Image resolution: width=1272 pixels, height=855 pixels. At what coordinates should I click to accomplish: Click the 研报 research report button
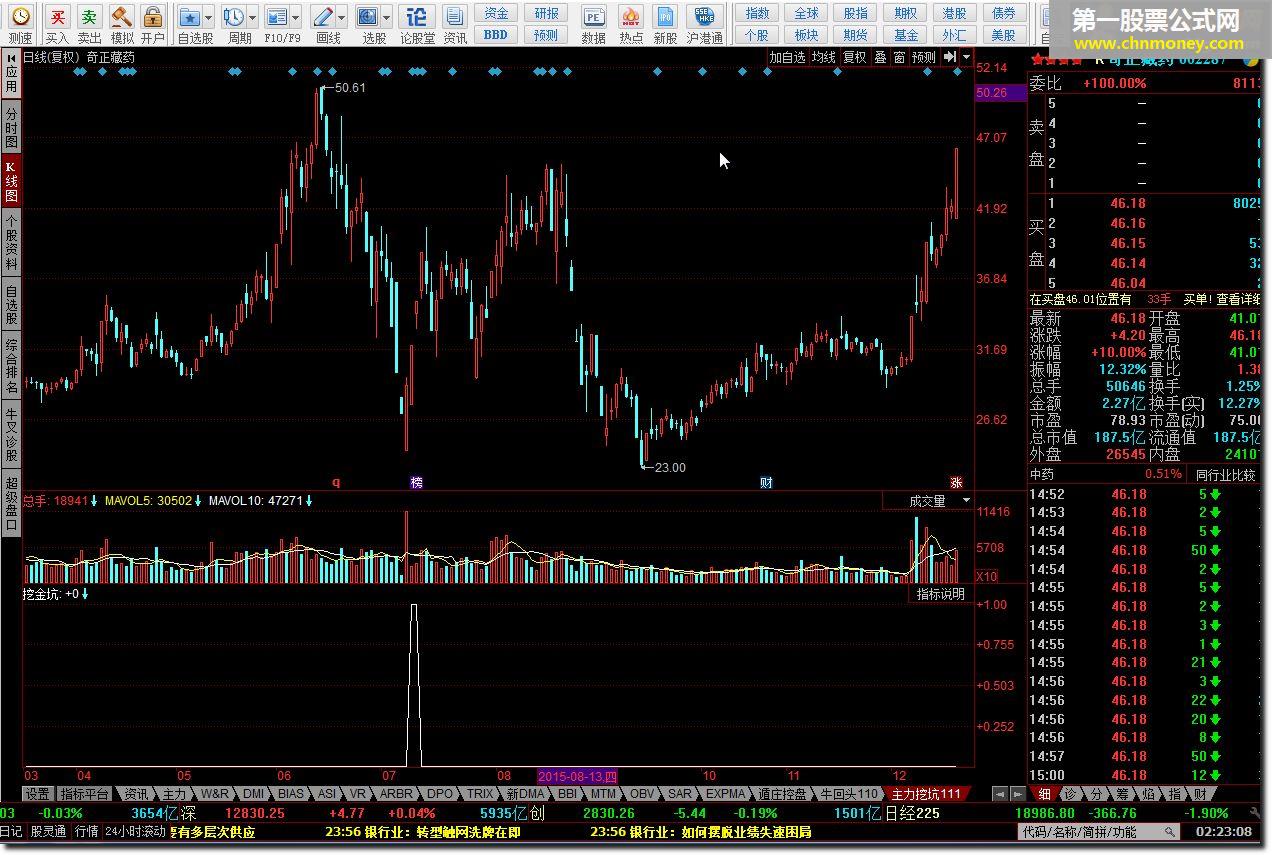(x=546, y=13)
